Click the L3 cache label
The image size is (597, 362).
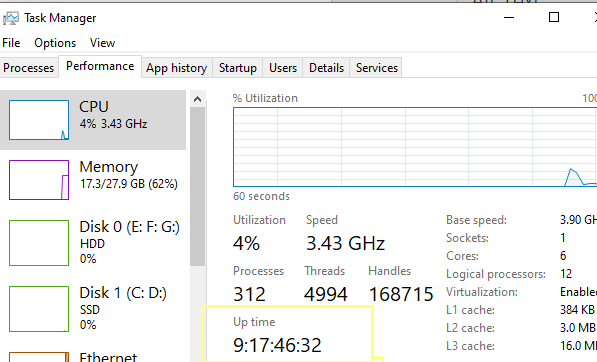(470, 346)
